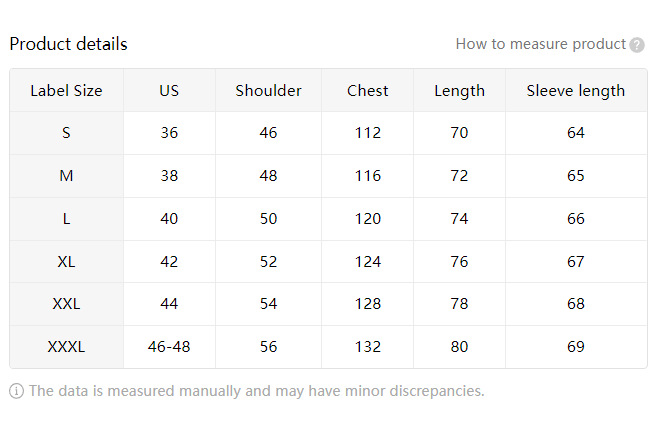Image resolution: width=661 pixels, height=426 pixels.
Task: Select the Label Size column header
Action: click(x=66, y=91)
